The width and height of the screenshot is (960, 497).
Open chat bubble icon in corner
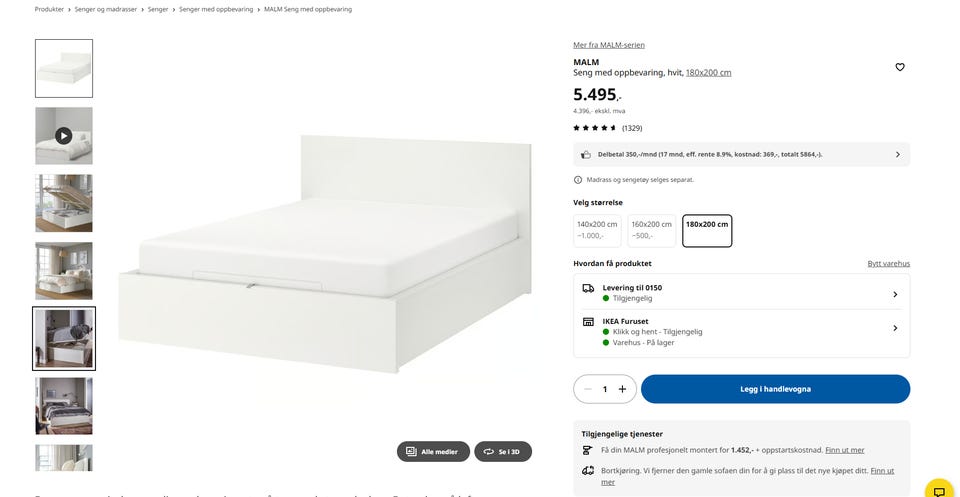939,490
